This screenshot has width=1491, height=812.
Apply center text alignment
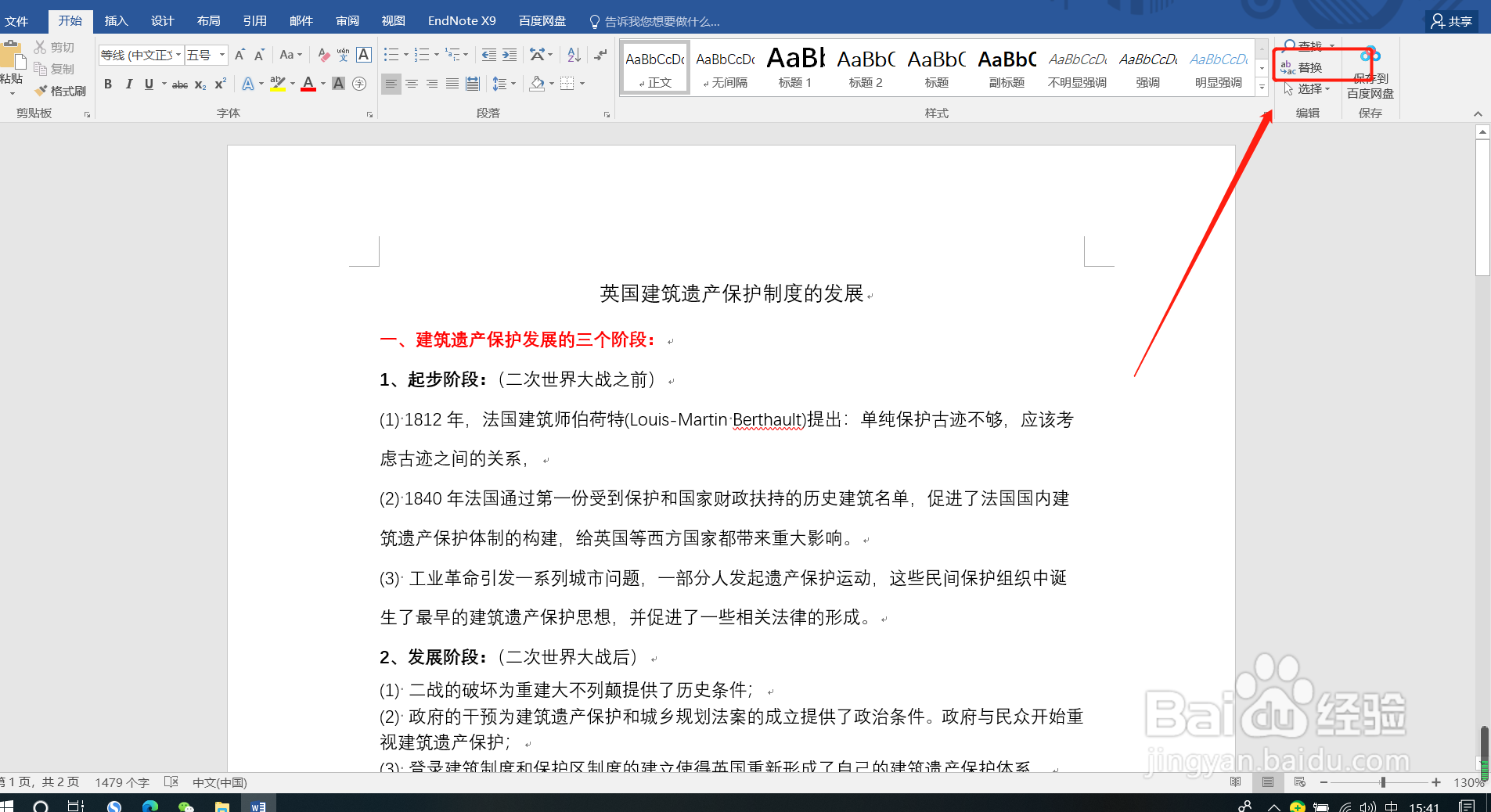pos(412,84)
